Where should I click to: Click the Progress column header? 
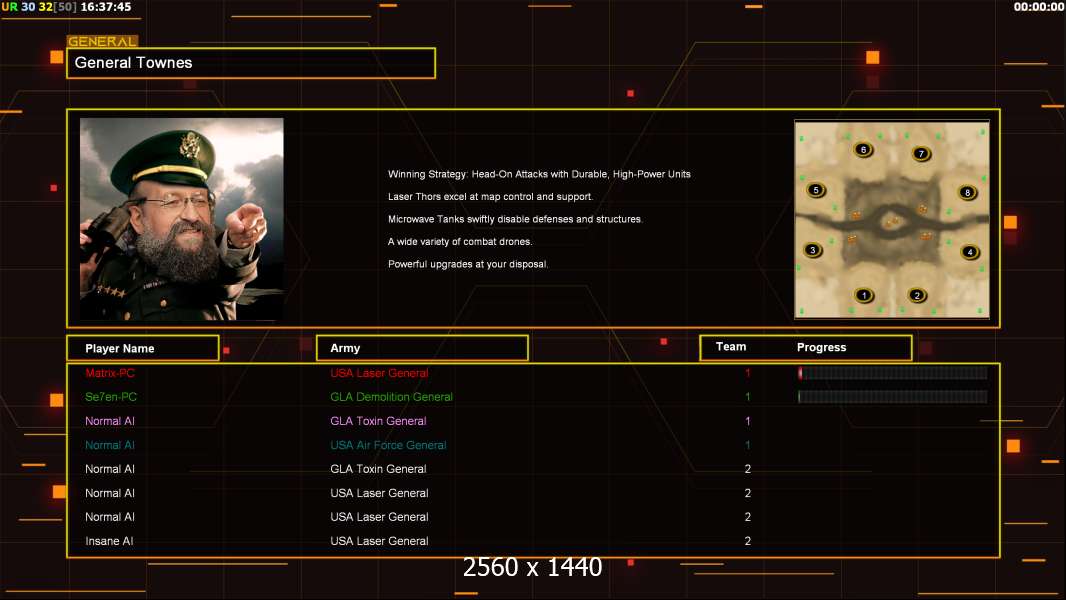[821, 347]
